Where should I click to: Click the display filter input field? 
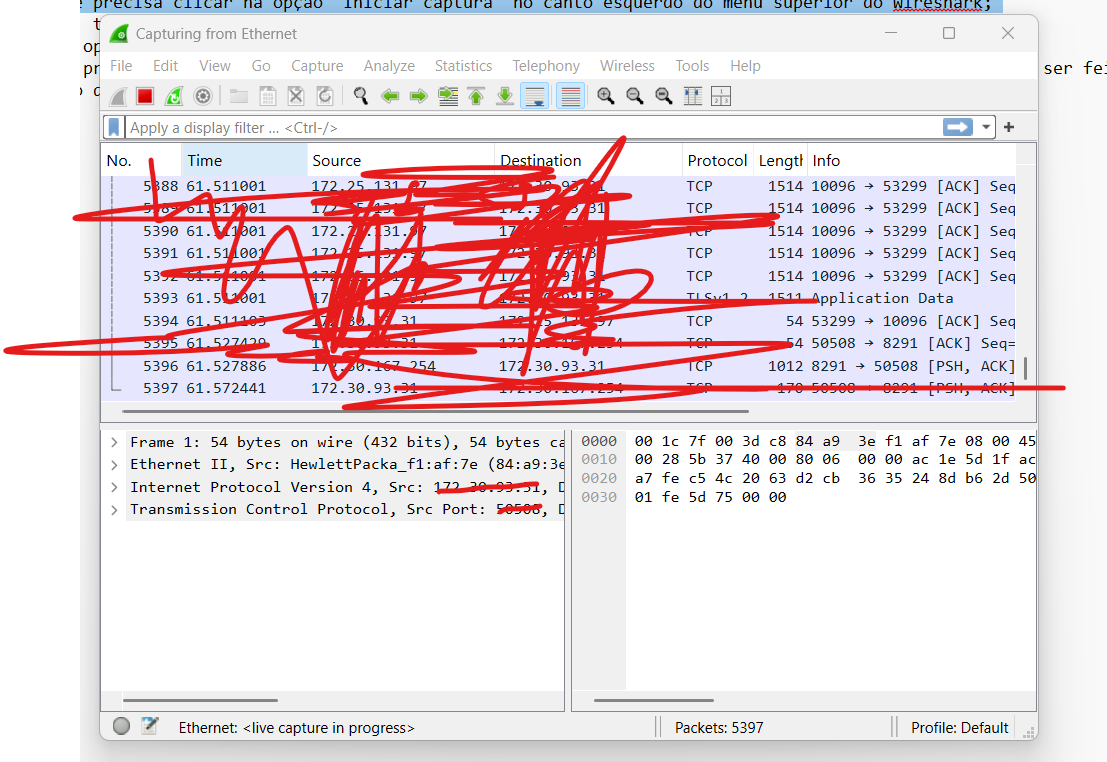click(x=533, y=127)
